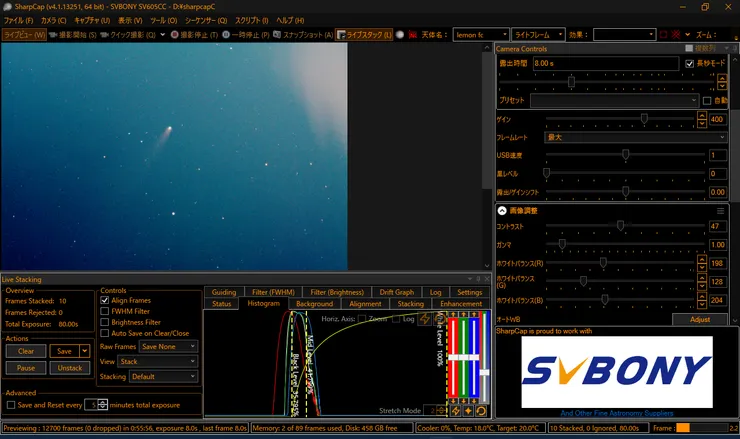Open the 画像調整 panel hamburger menu
This screenshot has width=740, height=439.
[x=720, y=211]
